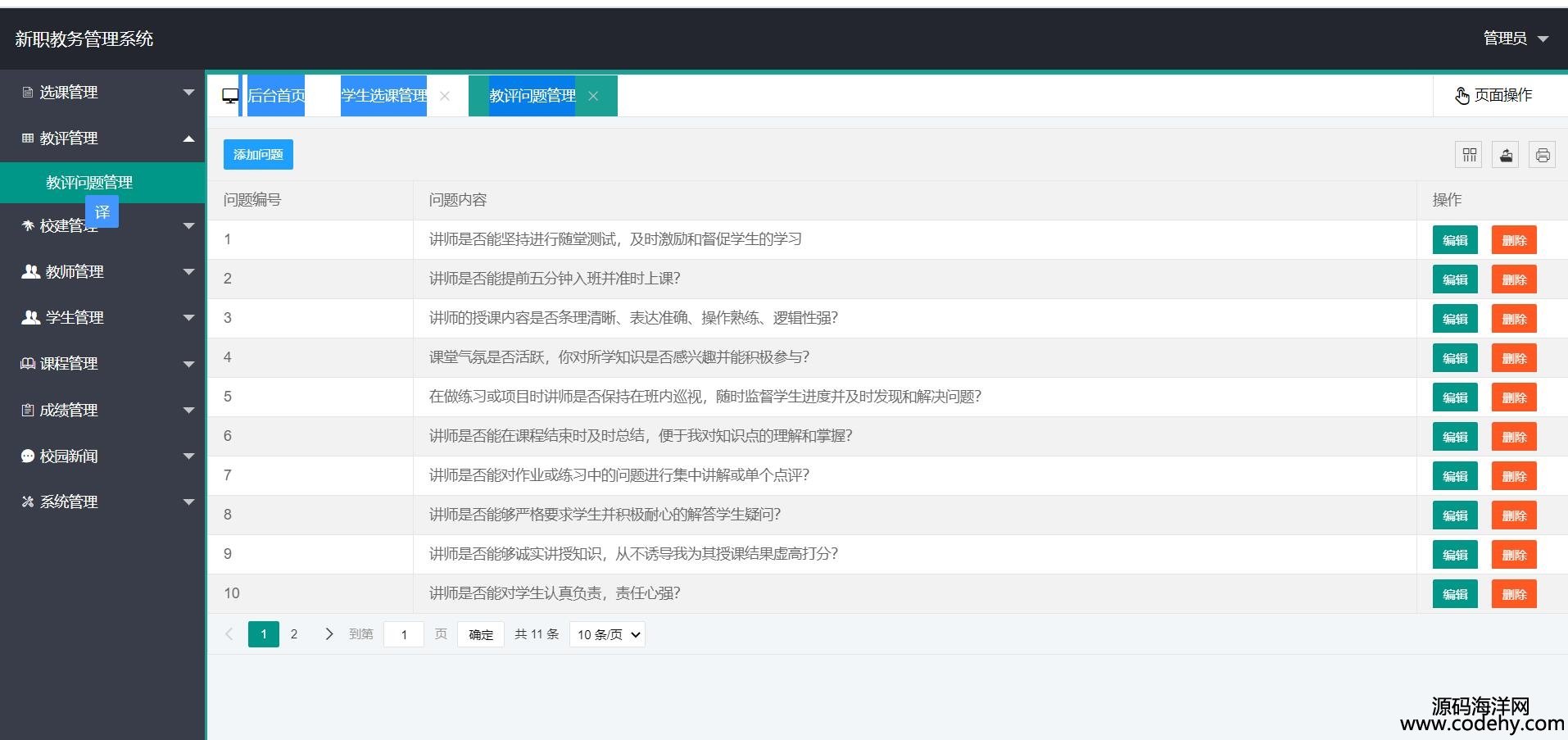
Task: Open the 10 条/页 page size dropdown
Action: tap(607, 634)
